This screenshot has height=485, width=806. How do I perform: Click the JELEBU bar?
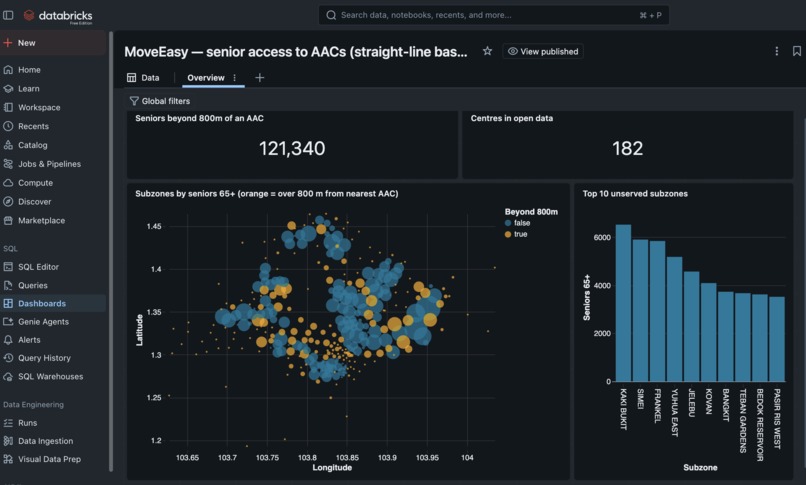[691, 326]
